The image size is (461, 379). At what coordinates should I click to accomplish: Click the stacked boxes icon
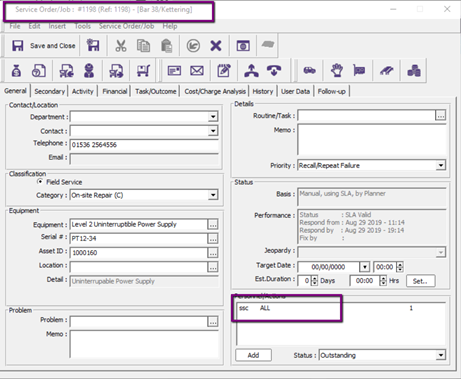point(414,71)
